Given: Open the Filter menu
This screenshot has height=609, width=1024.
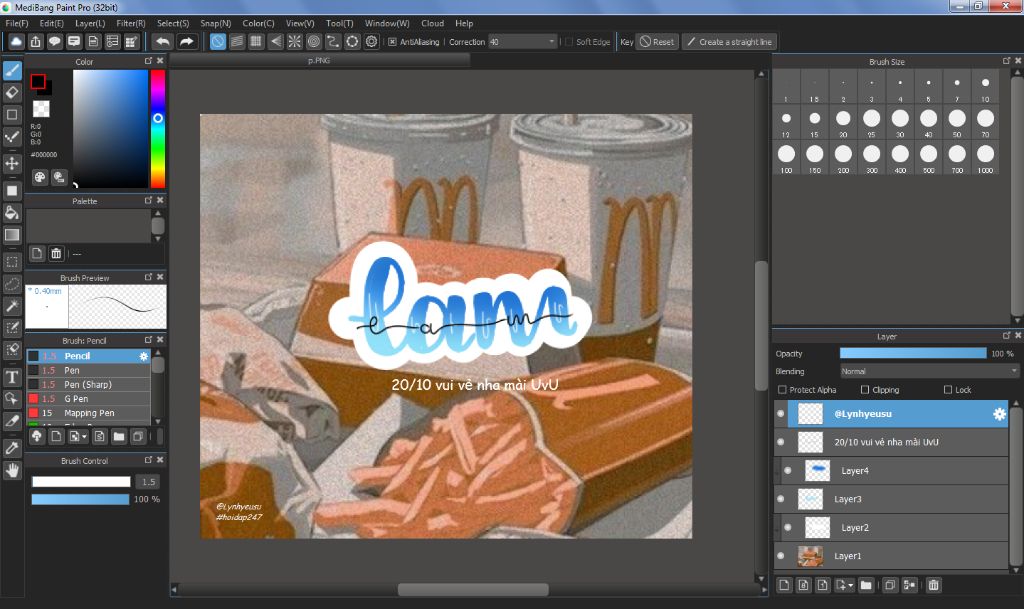Looking at the screenshot, I should 131,23.
